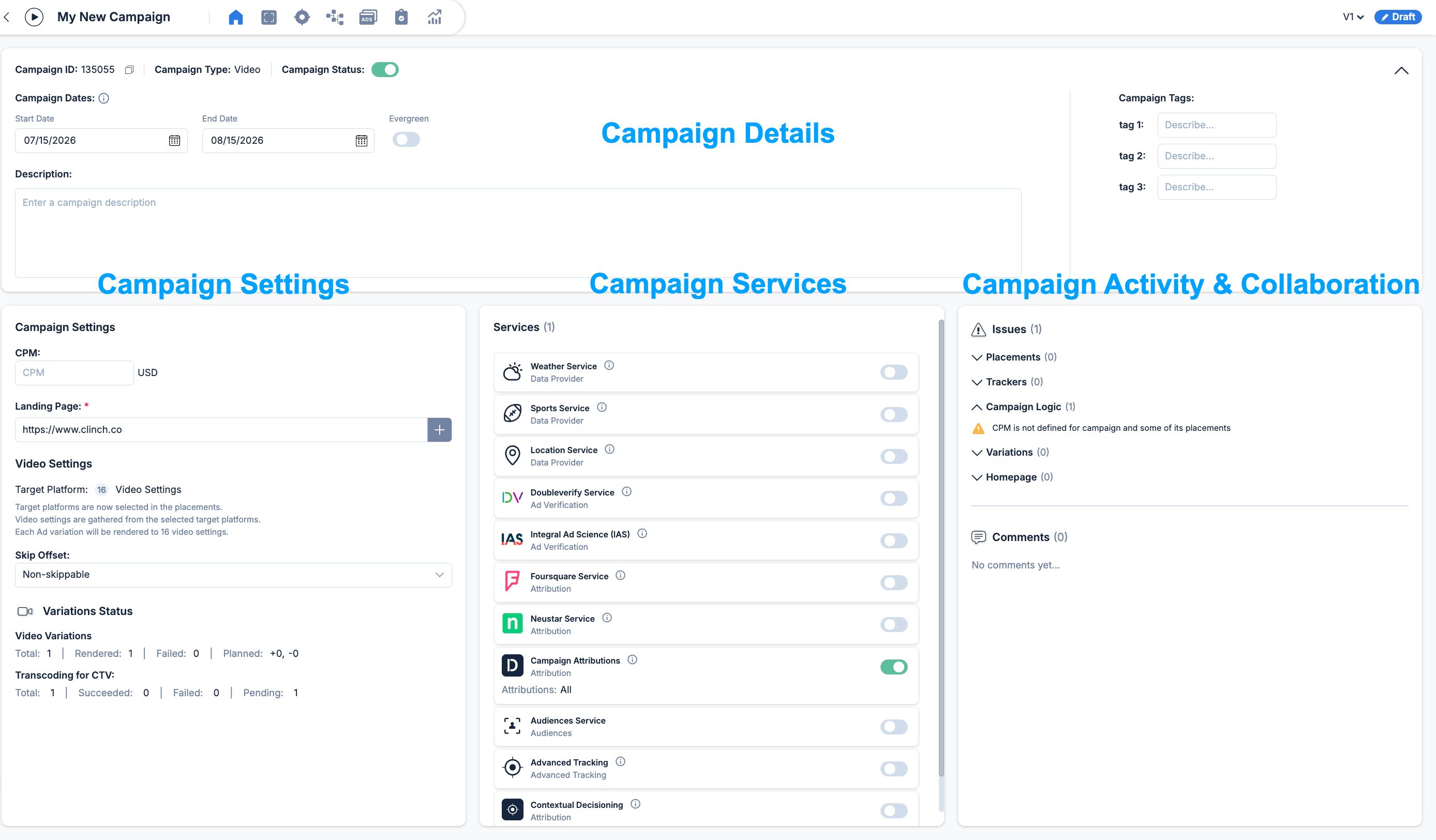
Task: Open the Start Date calendar picker
Action: 174,141
